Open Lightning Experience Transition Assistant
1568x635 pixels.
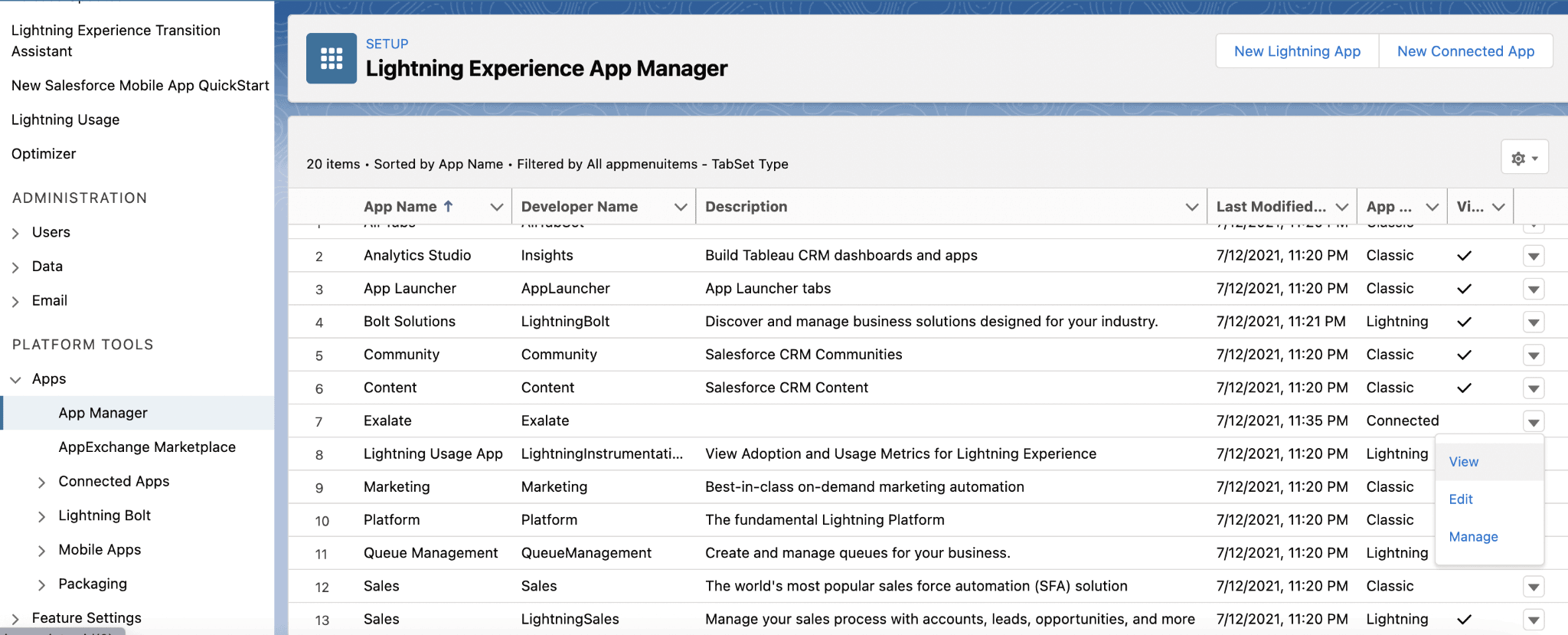[116, 41]
